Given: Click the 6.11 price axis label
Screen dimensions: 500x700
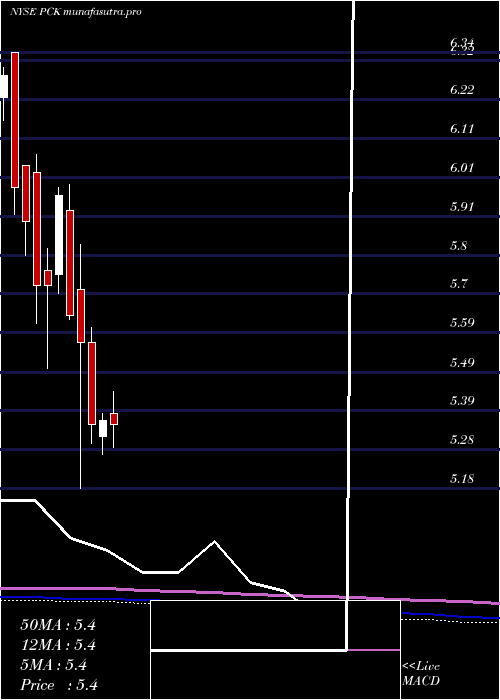Looking at the screenshot, I should 462,129.
